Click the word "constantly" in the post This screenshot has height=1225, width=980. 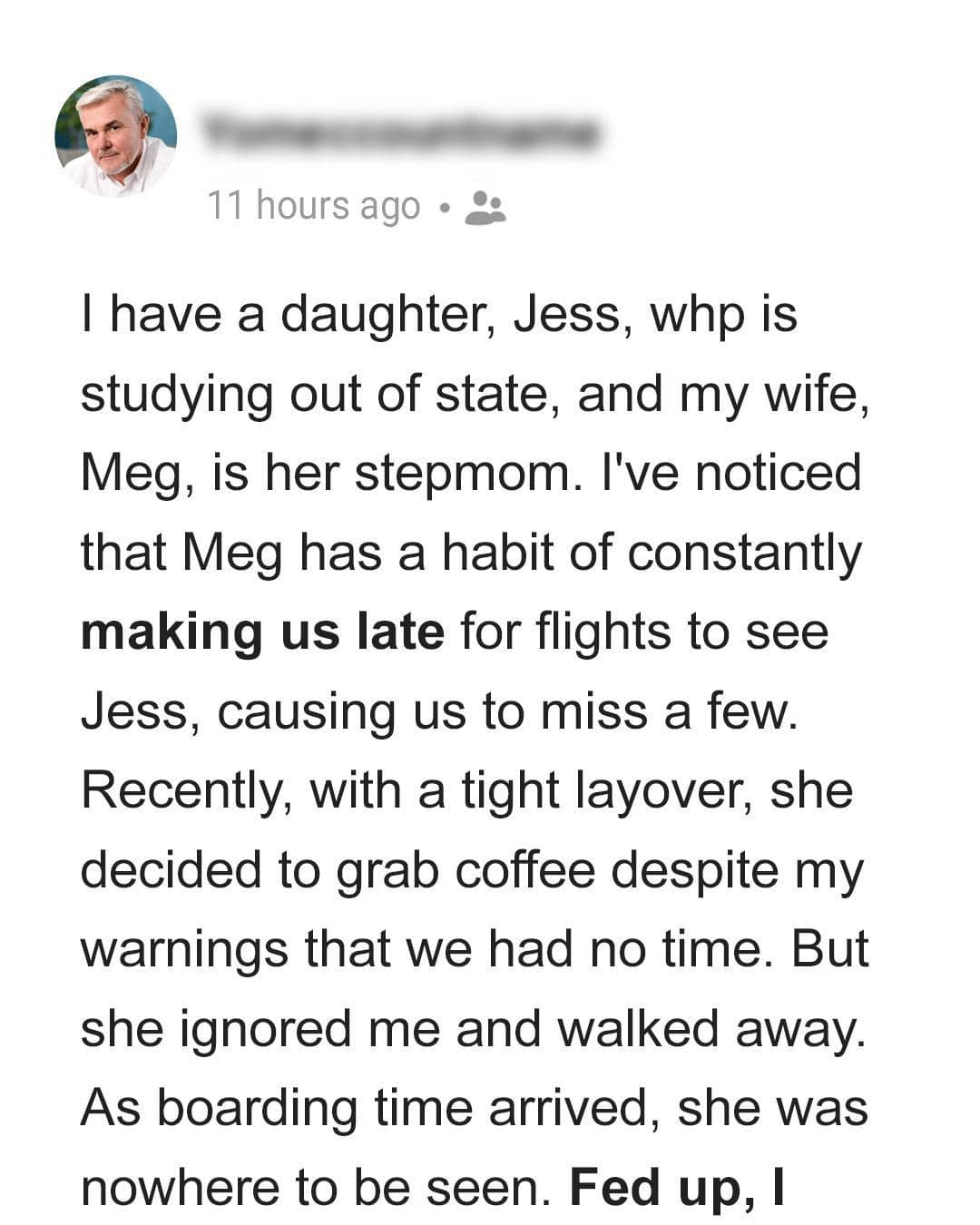[744, 553]
